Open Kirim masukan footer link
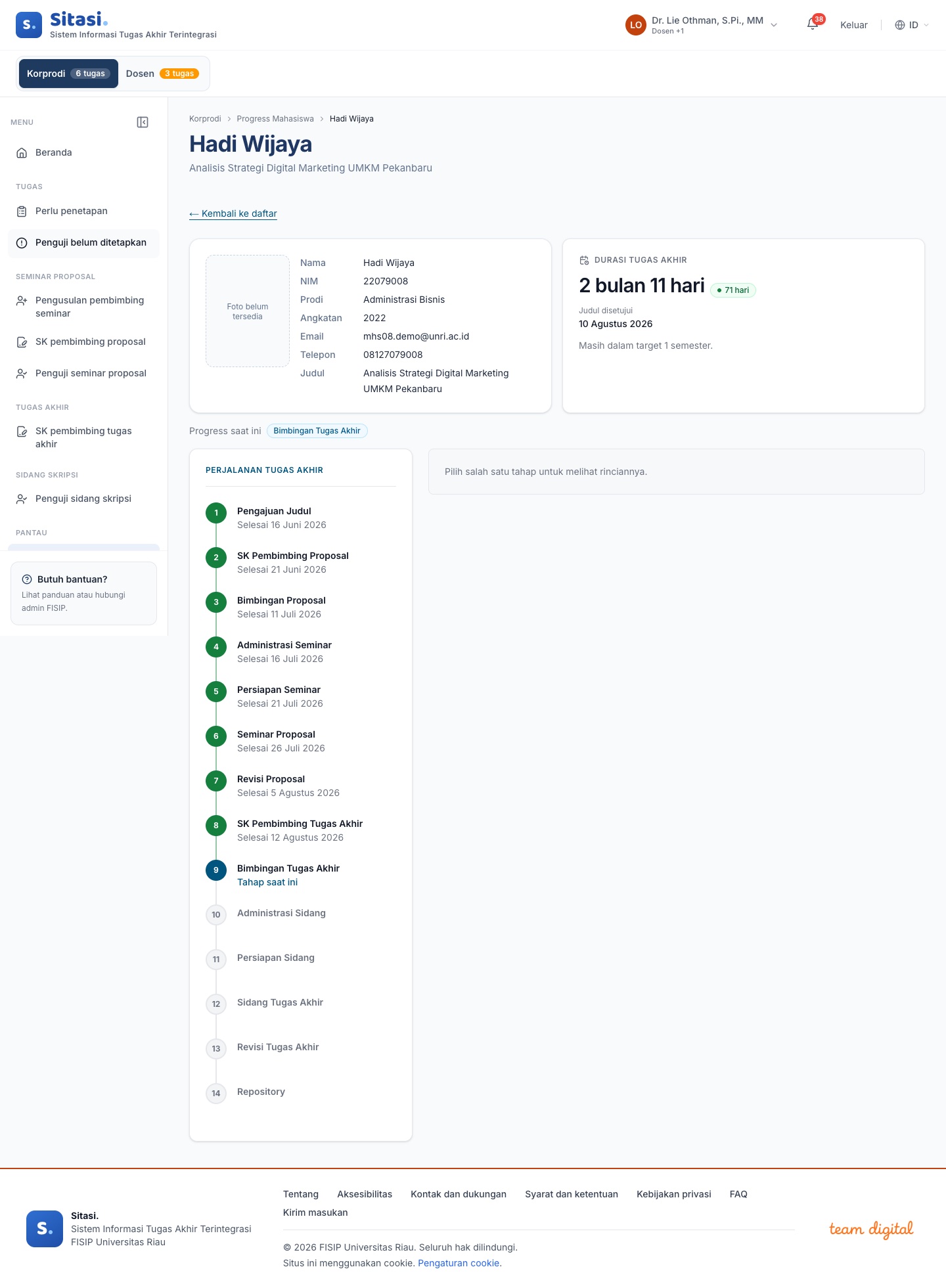Image resolution: width=946 pixels, height=1288 pixels. [315, 1212]
